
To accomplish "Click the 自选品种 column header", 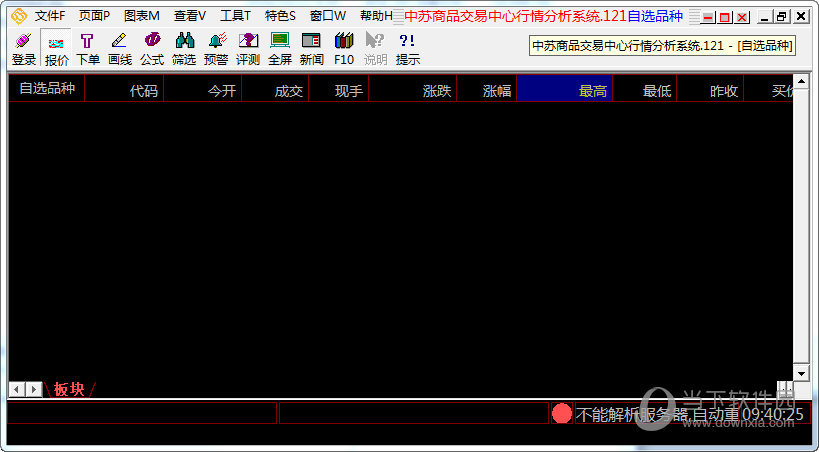I will (x=46, y=88).
